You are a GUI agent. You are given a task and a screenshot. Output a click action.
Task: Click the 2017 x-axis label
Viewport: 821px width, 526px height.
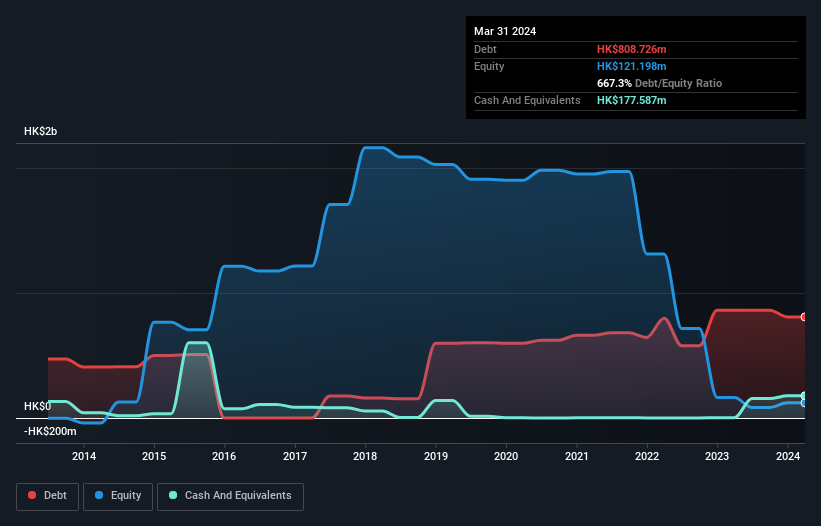point(295,456)
